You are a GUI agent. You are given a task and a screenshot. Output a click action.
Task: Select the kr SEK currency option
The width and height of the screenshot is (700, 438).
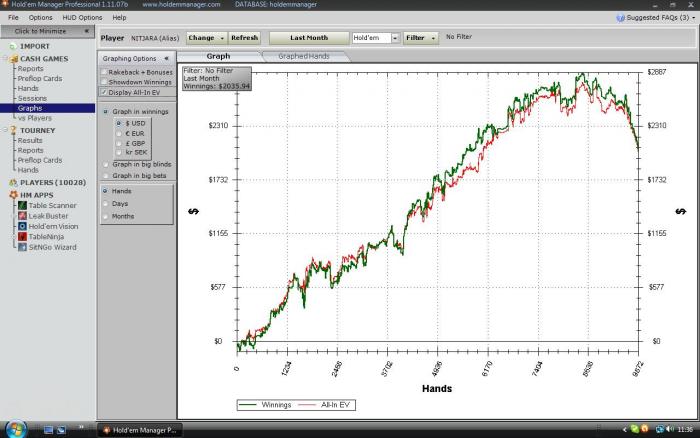[x=119, y=152]
